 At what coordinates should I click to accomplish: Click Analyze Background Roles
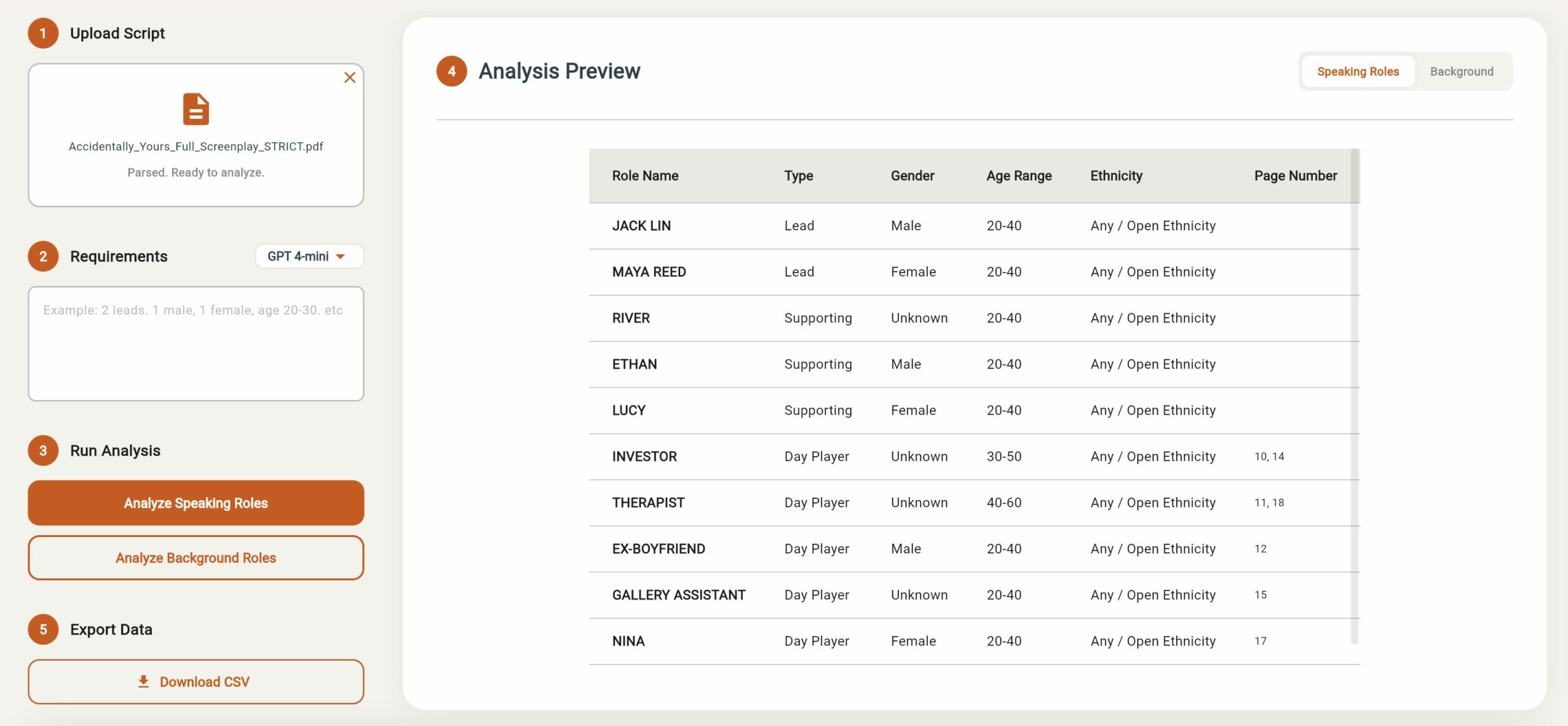[195, 557]
